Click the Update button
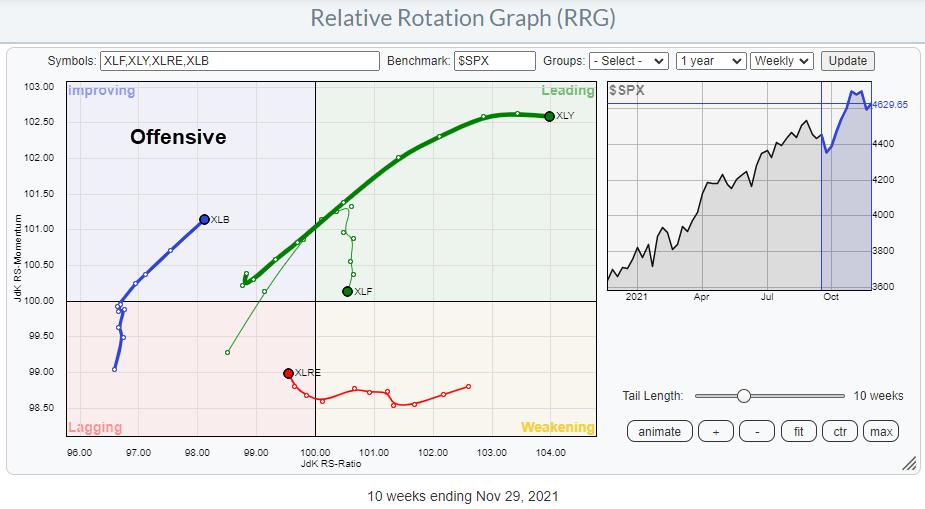925x509 pixels. coord(847,61)
